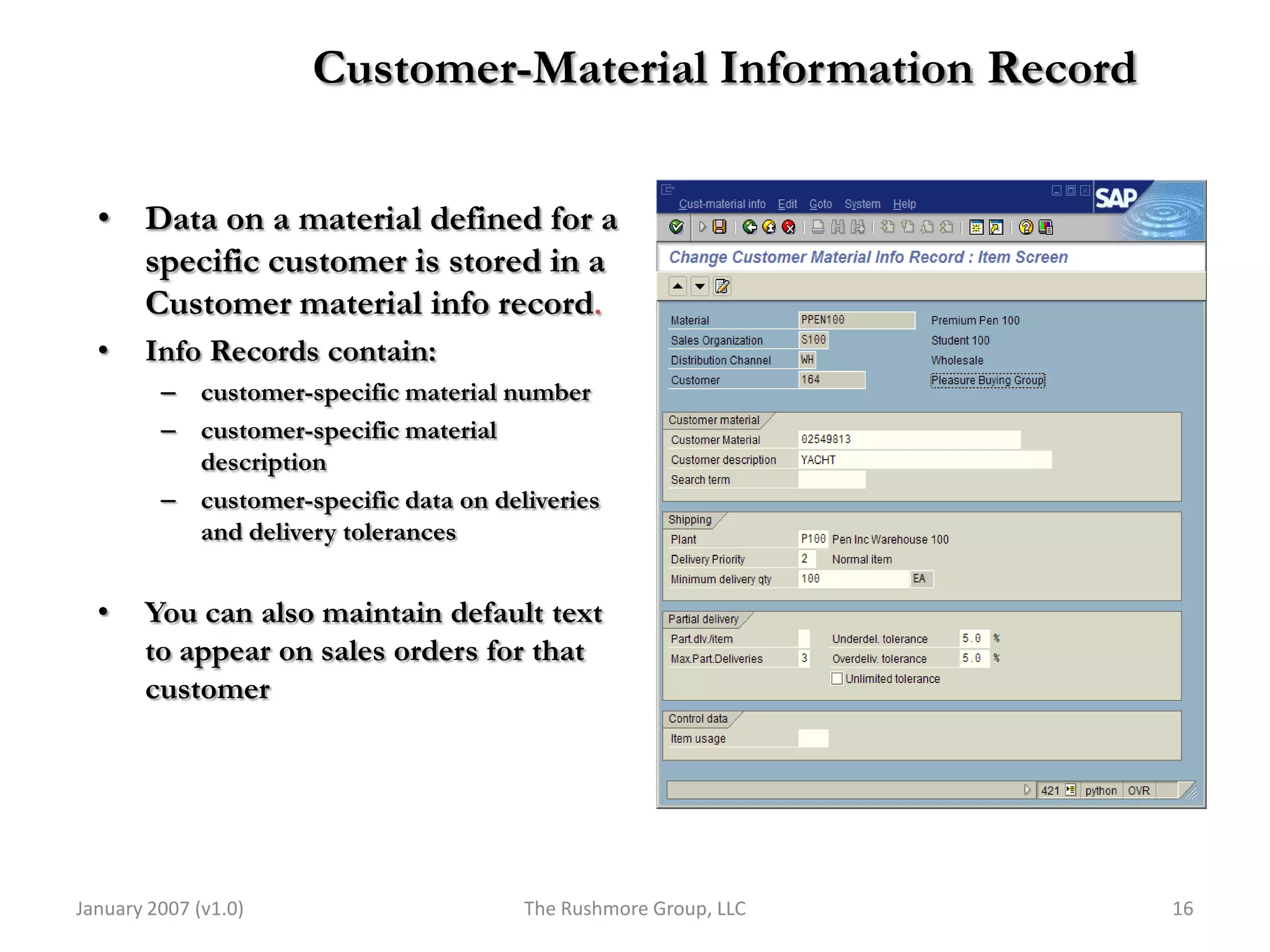Click the Material field showing PPEN100
This screenshot has width=1270, height=952.
(x=856, y=320)
